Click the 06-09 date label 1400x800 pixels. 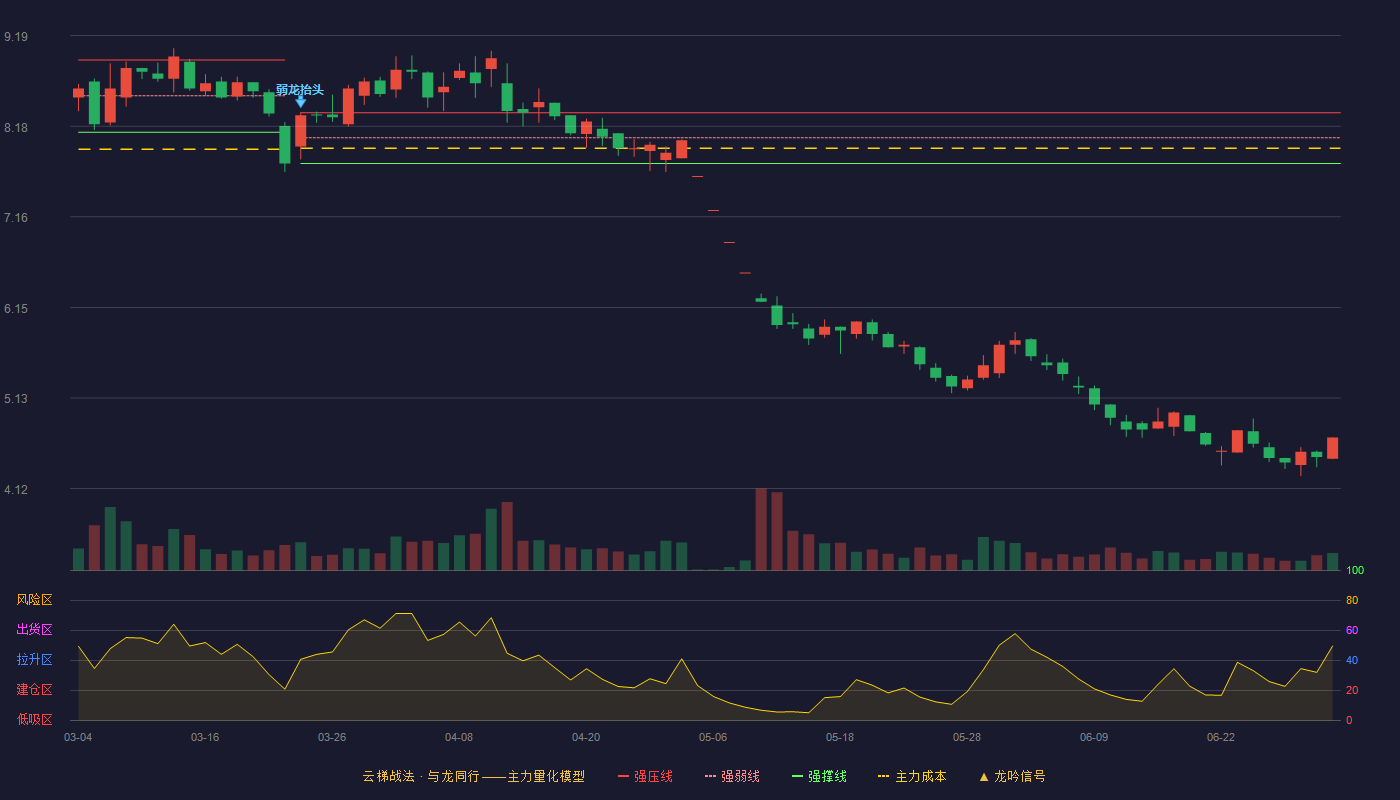coord(1094,737)
